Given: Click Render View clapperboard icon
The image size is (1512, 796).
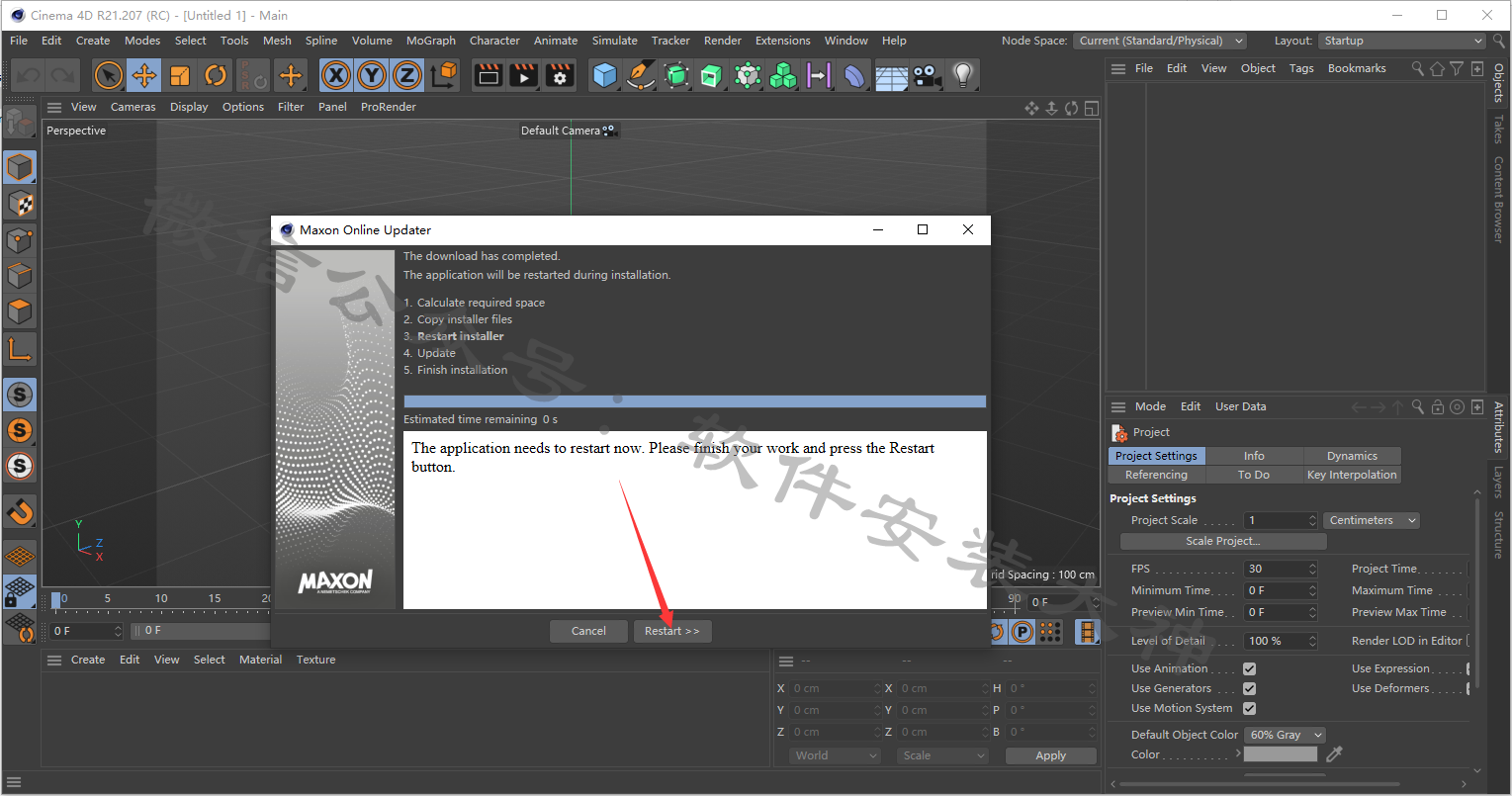Looking at the screenshot, I should (x=489, y=75).
